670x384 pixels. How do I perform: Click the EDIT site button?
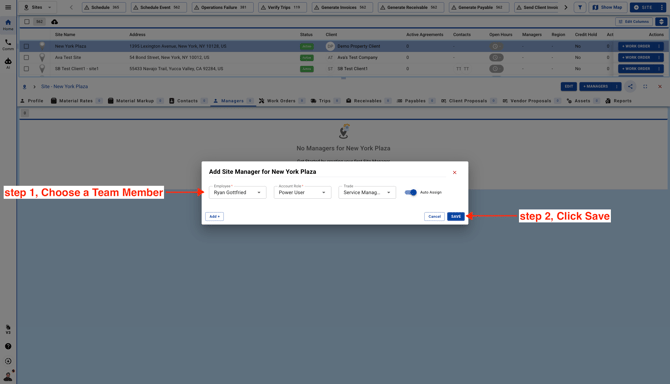569,86
